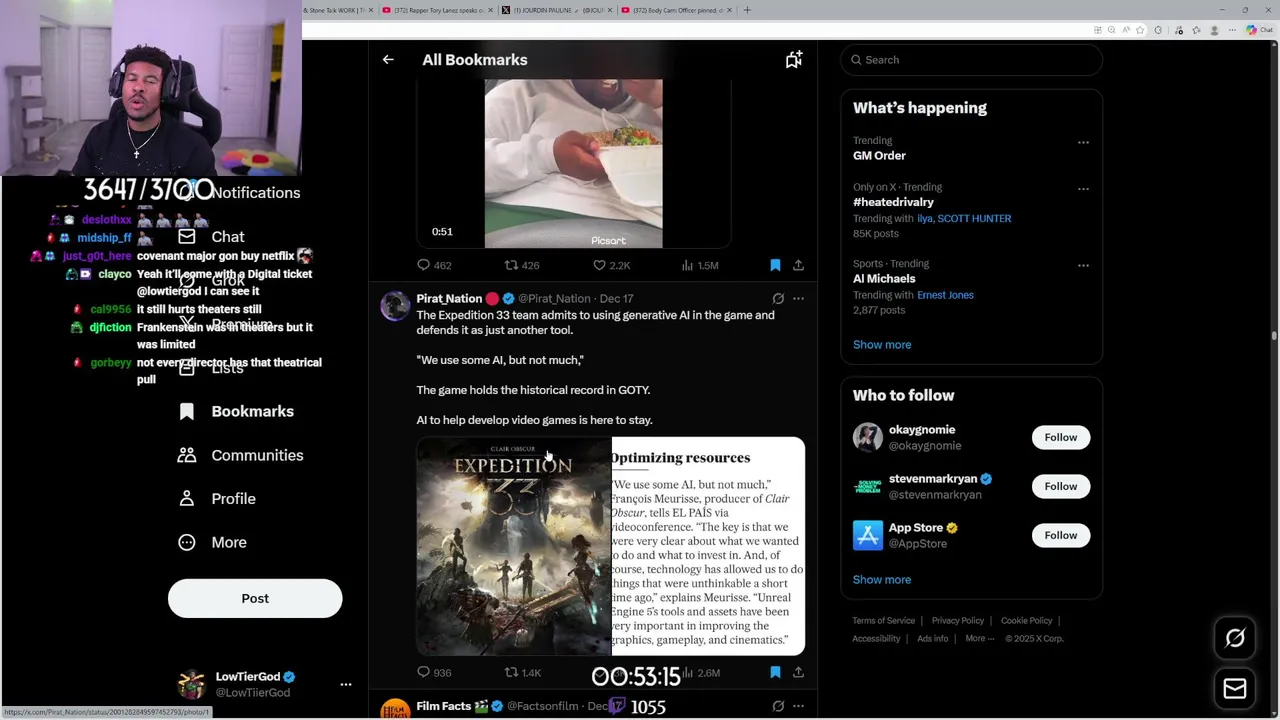This screenshot has height=720, width=1280.
Task: Remove bookmark from the video post
Action: click(775, 265)
